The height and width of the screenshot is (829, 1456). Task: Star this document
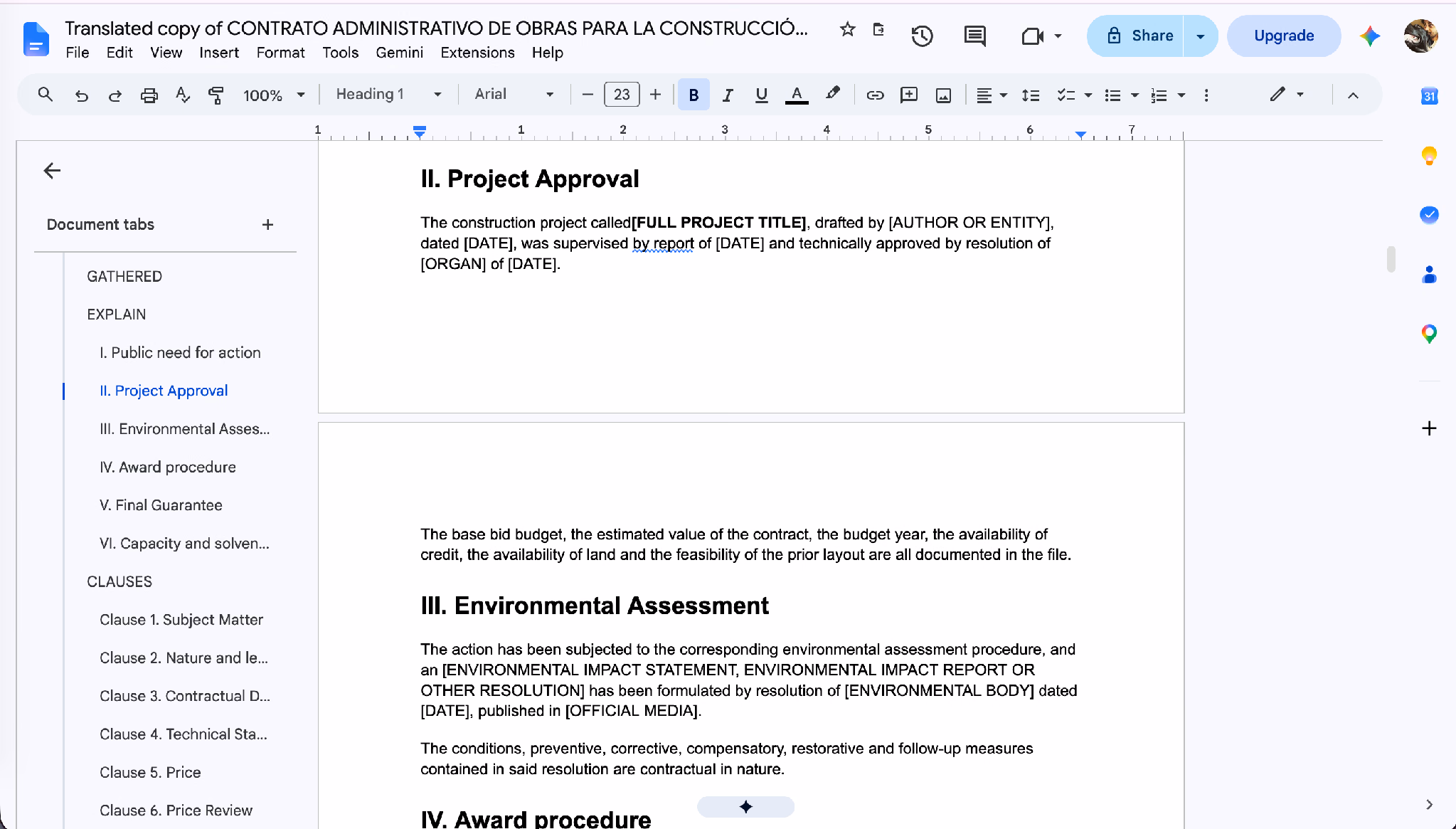(846, 29)
